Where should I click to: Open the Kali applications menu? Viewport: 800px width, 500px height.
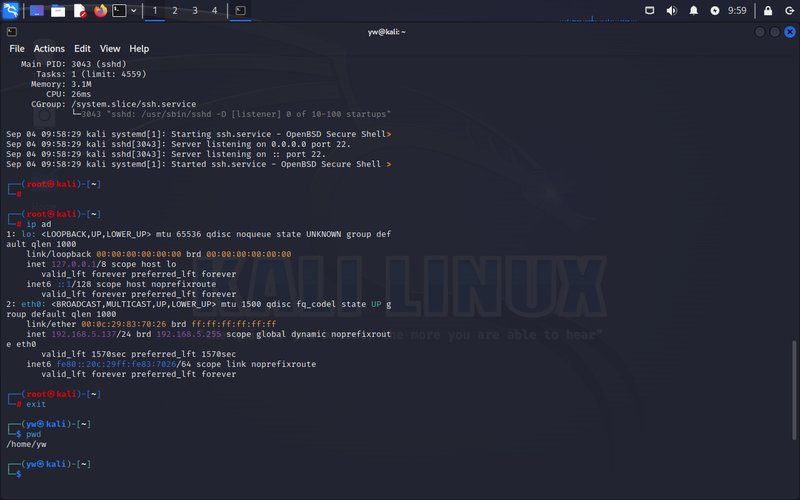(11, 11)
